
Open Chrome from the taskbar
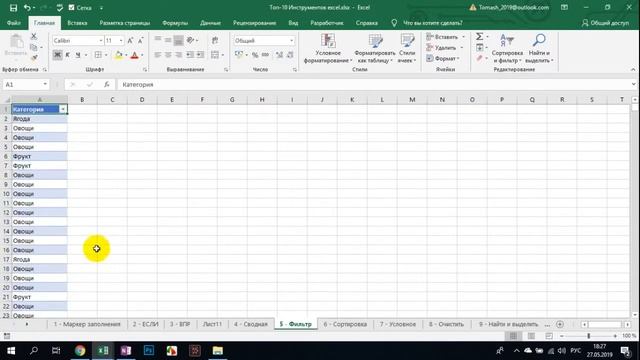point(80,351)
